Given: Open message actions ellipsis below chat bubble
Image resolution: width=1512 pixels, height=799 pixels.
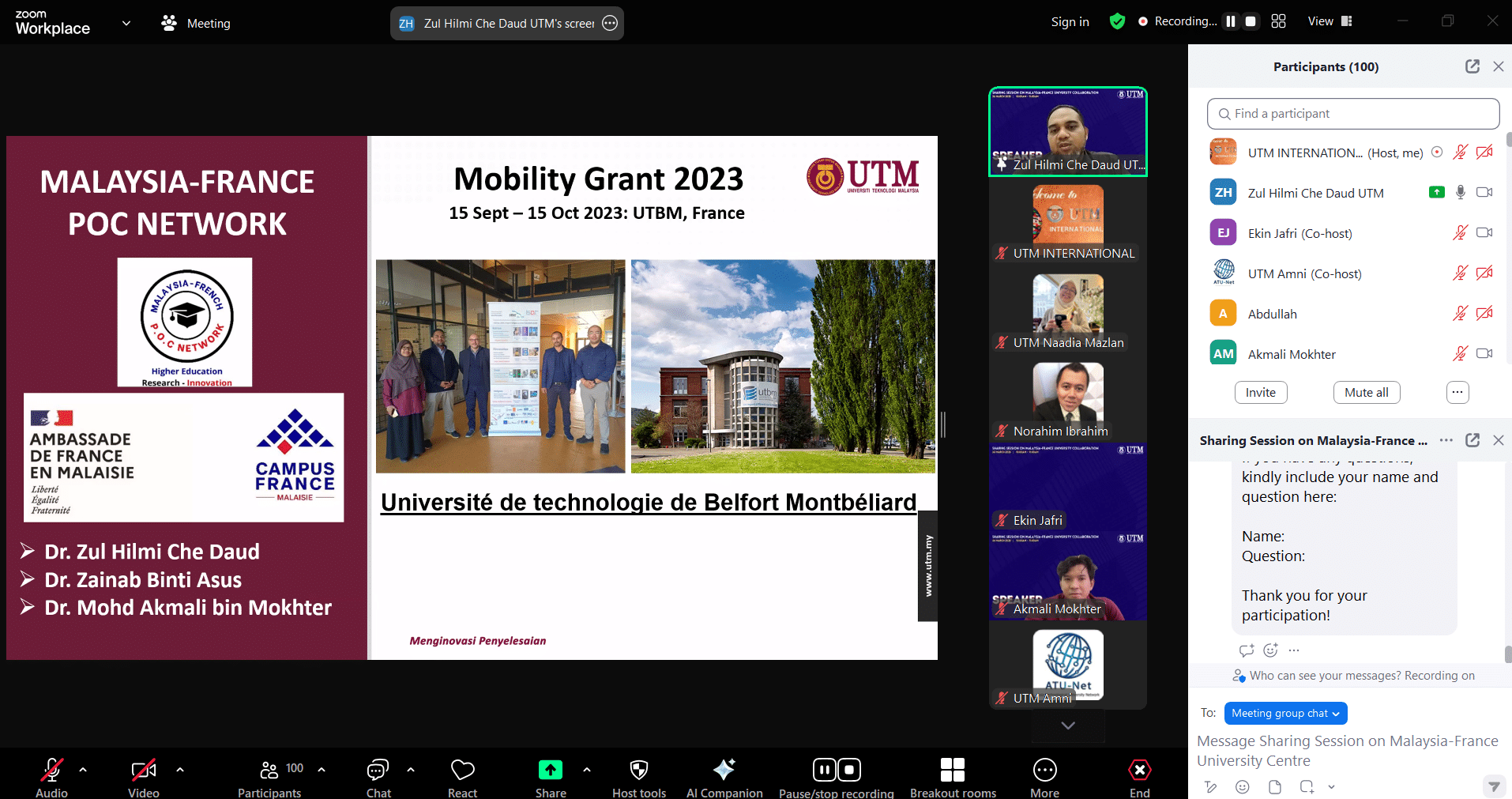Looking at the screenshot, I should [1294, 650].
